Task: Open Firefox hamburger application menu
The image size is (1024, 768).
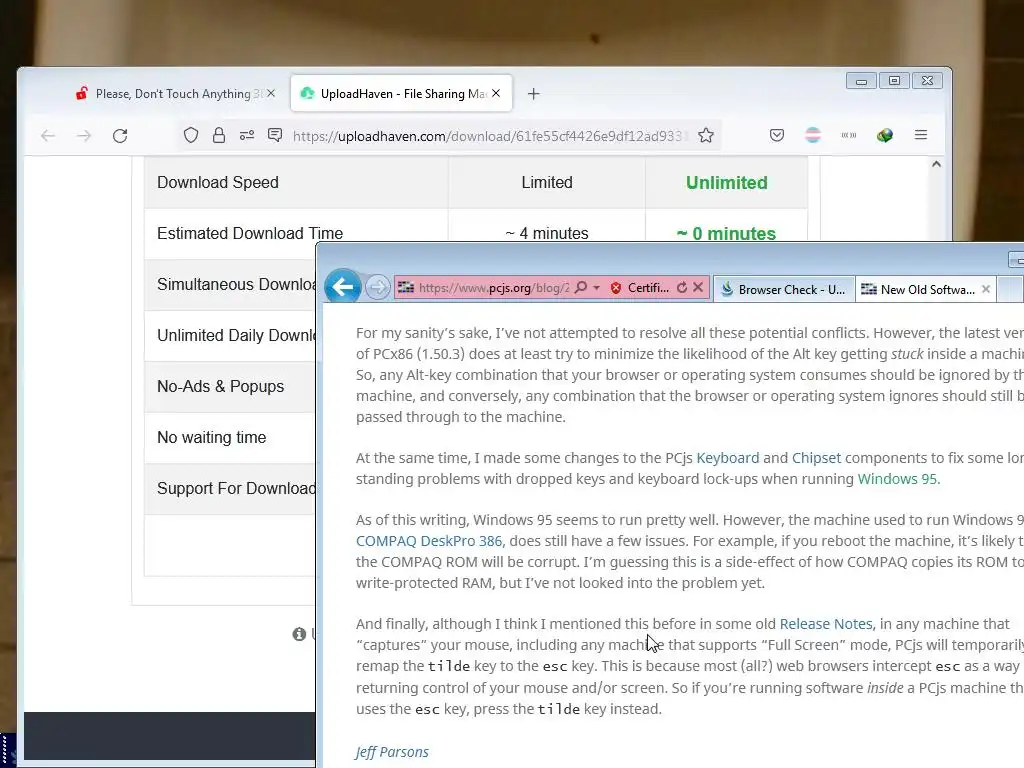Action: click(x=921, y=135)
